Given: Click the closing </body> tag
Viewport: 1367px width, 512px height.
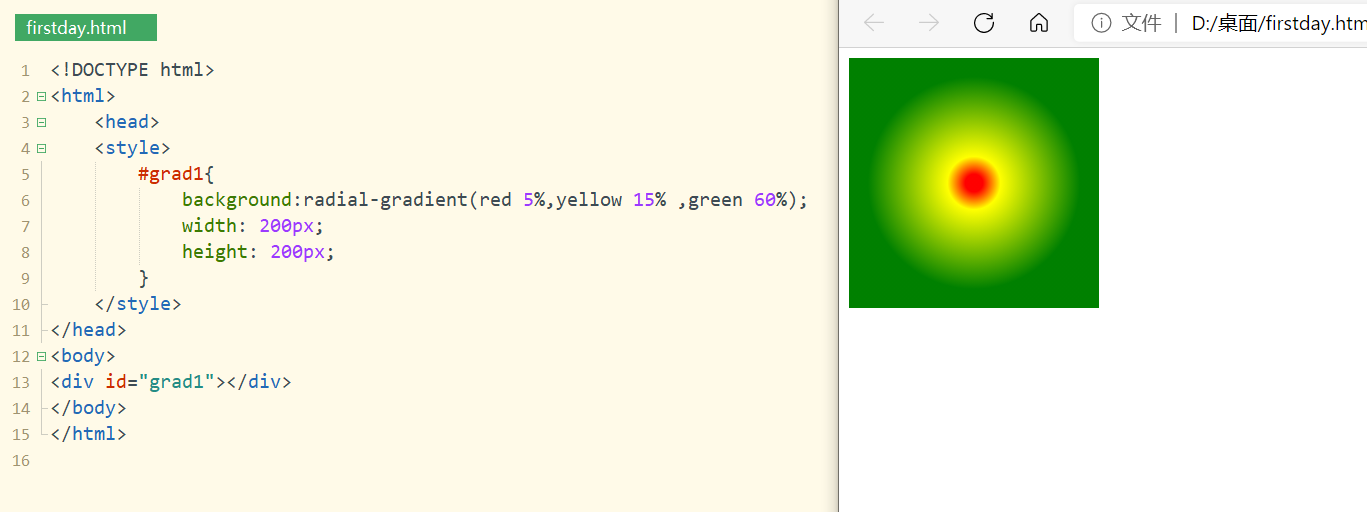Looking at the screenshot, I should coord(89,408).
